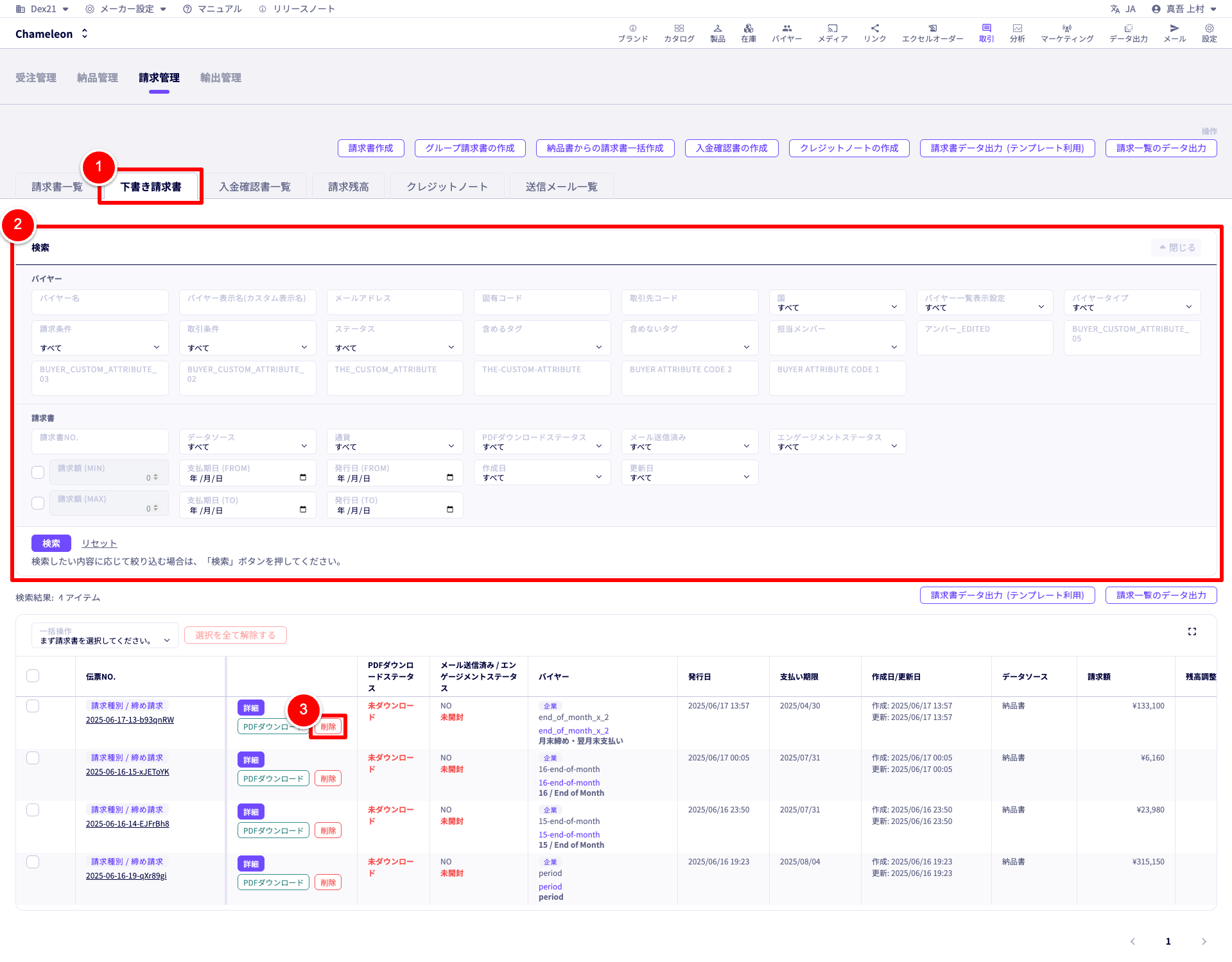Collapse search panel with 閉じる
The width and height of the screenshot is (1232, 962).
click(1176, 247)
